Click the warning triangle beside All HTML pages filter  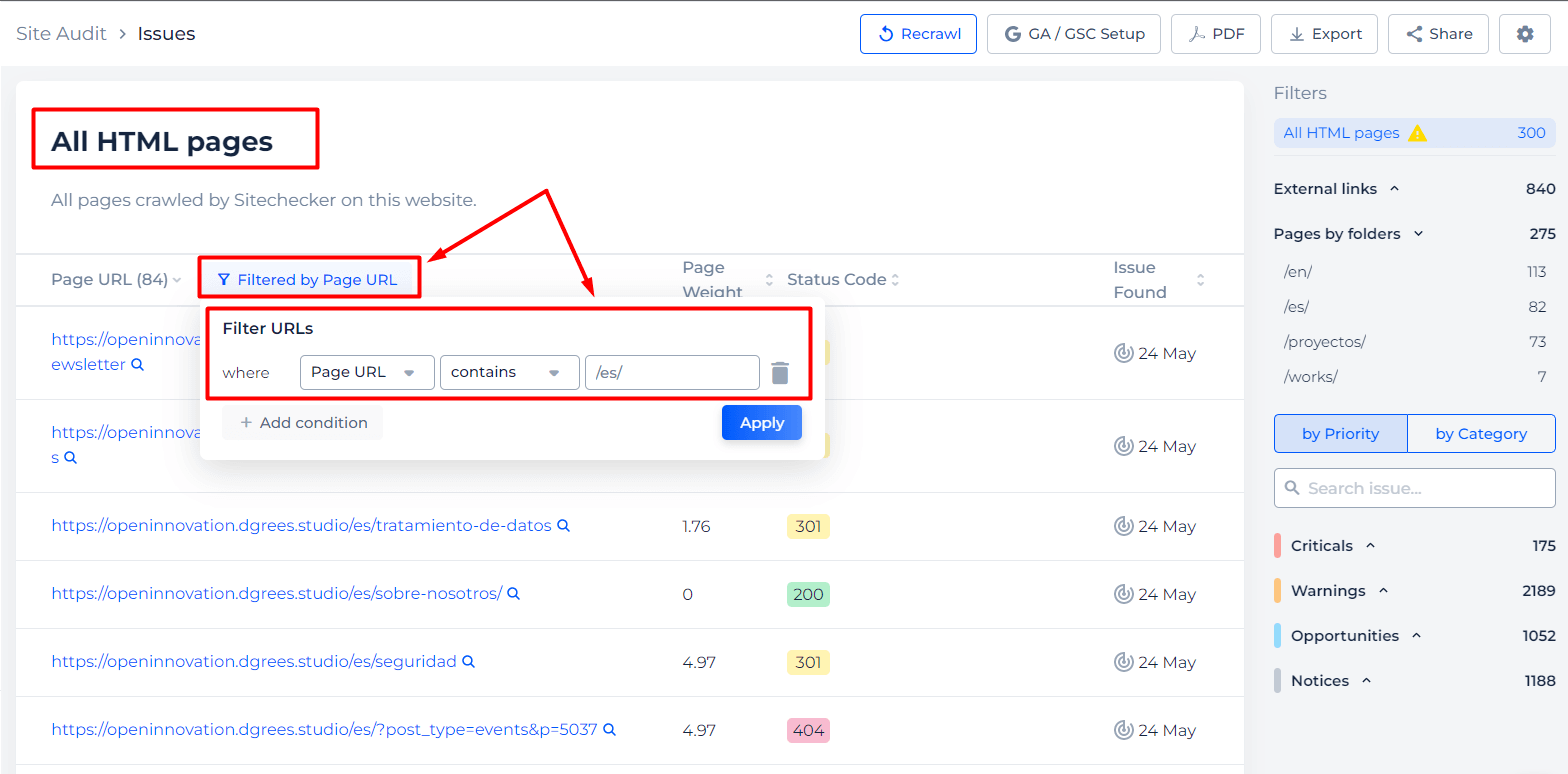point(1417,133)
